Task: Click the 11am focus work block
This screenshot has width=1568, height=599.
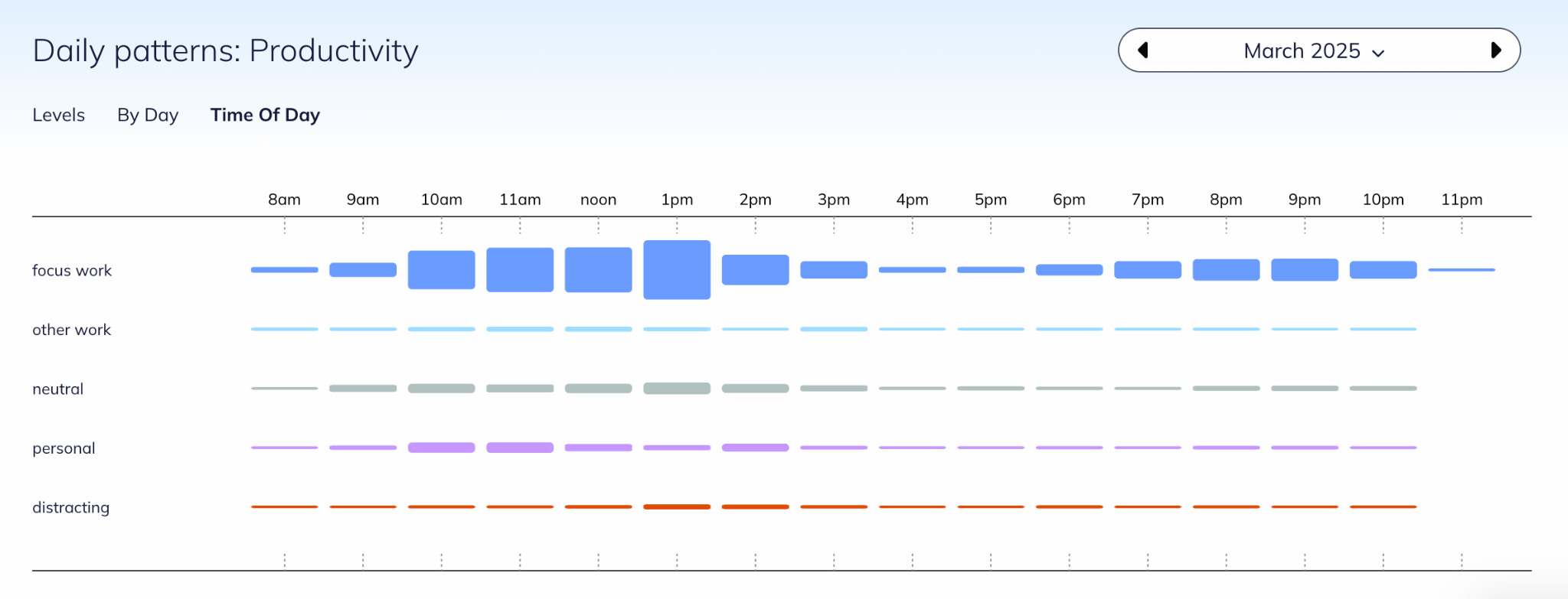Action: coord(520,270)
